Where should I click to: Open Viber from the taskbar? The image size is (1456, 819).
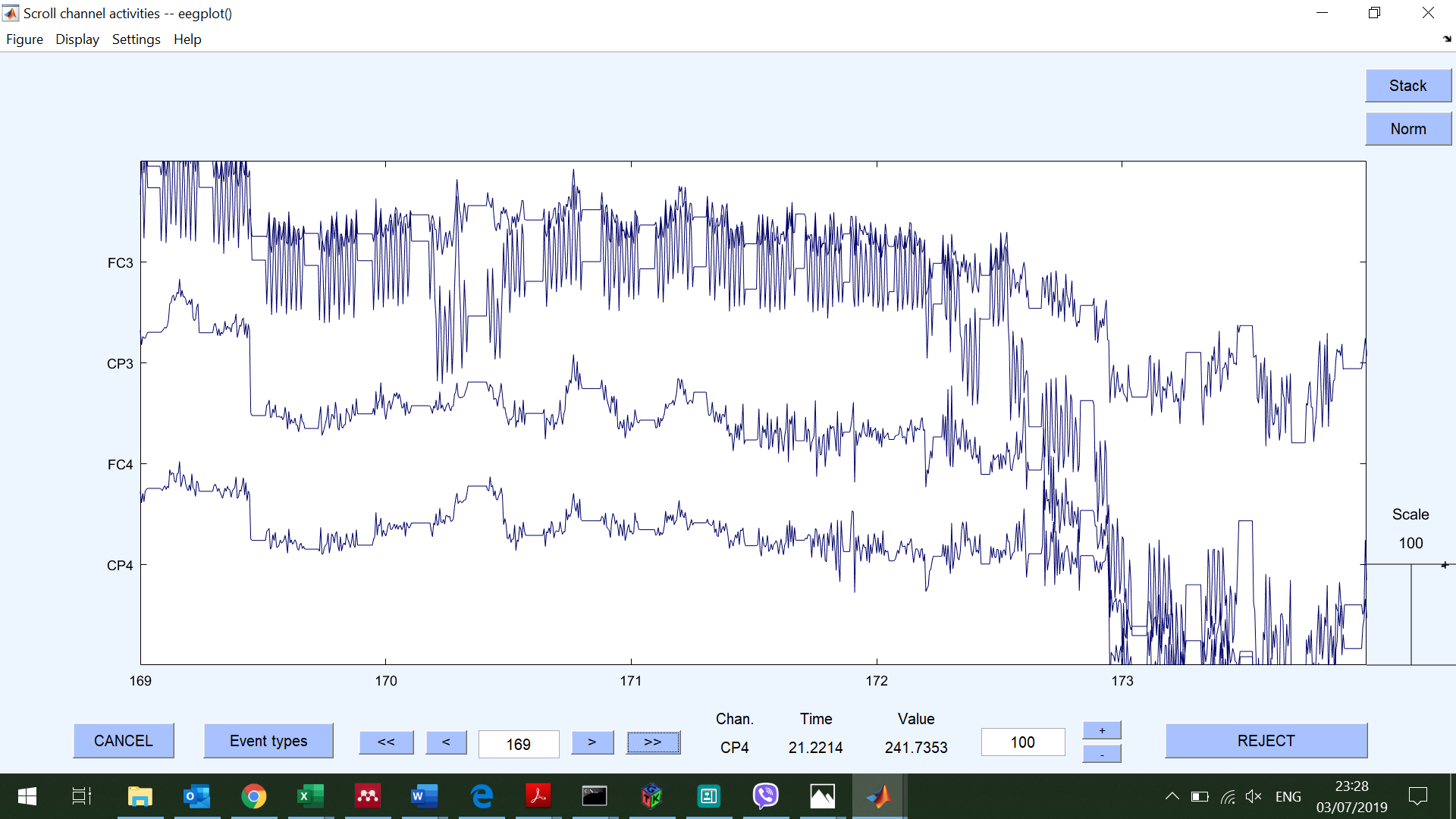click(x=765, y=796)
